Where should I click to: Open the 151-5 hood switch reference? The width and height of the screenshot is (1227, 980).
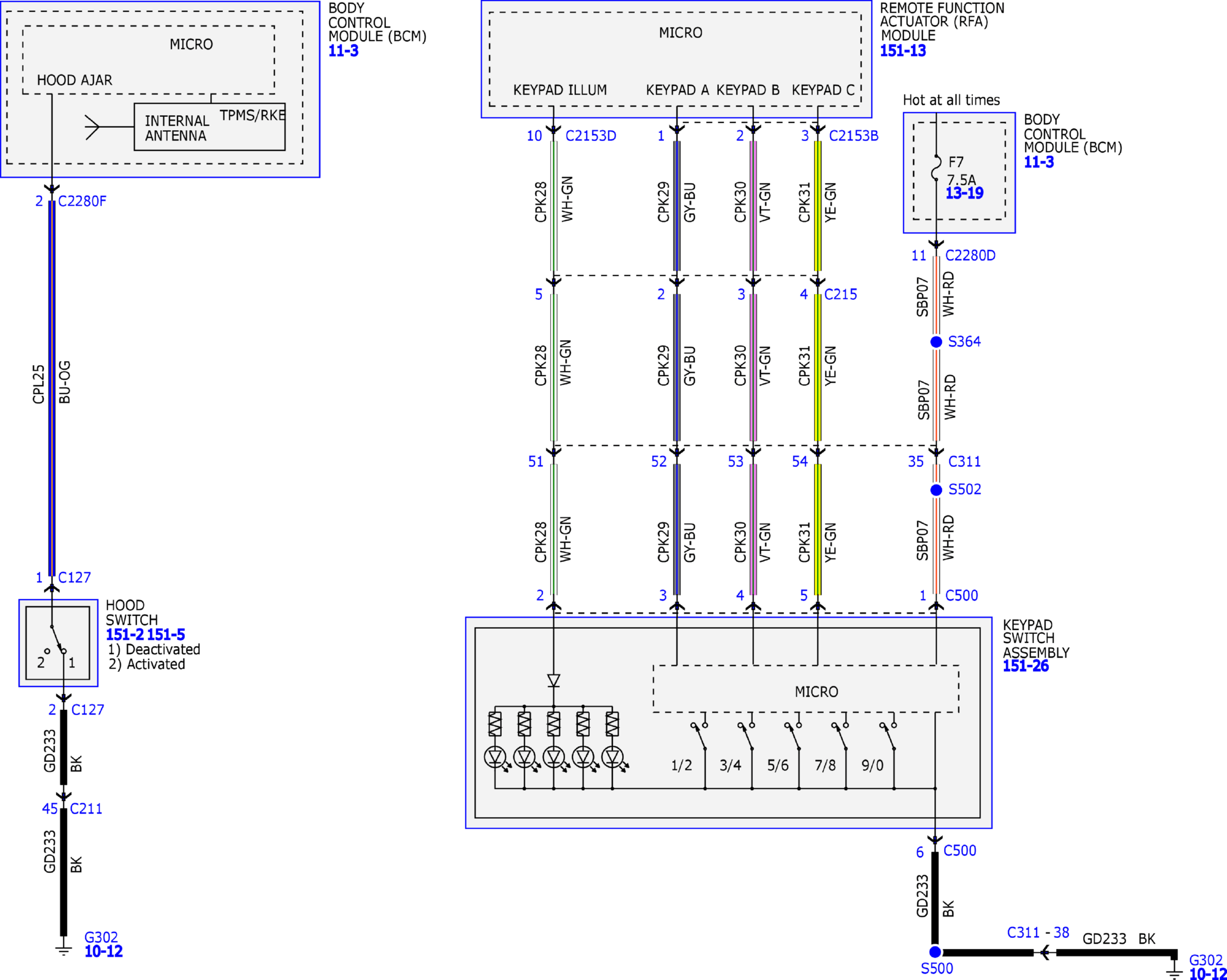[x=166, y=635]
